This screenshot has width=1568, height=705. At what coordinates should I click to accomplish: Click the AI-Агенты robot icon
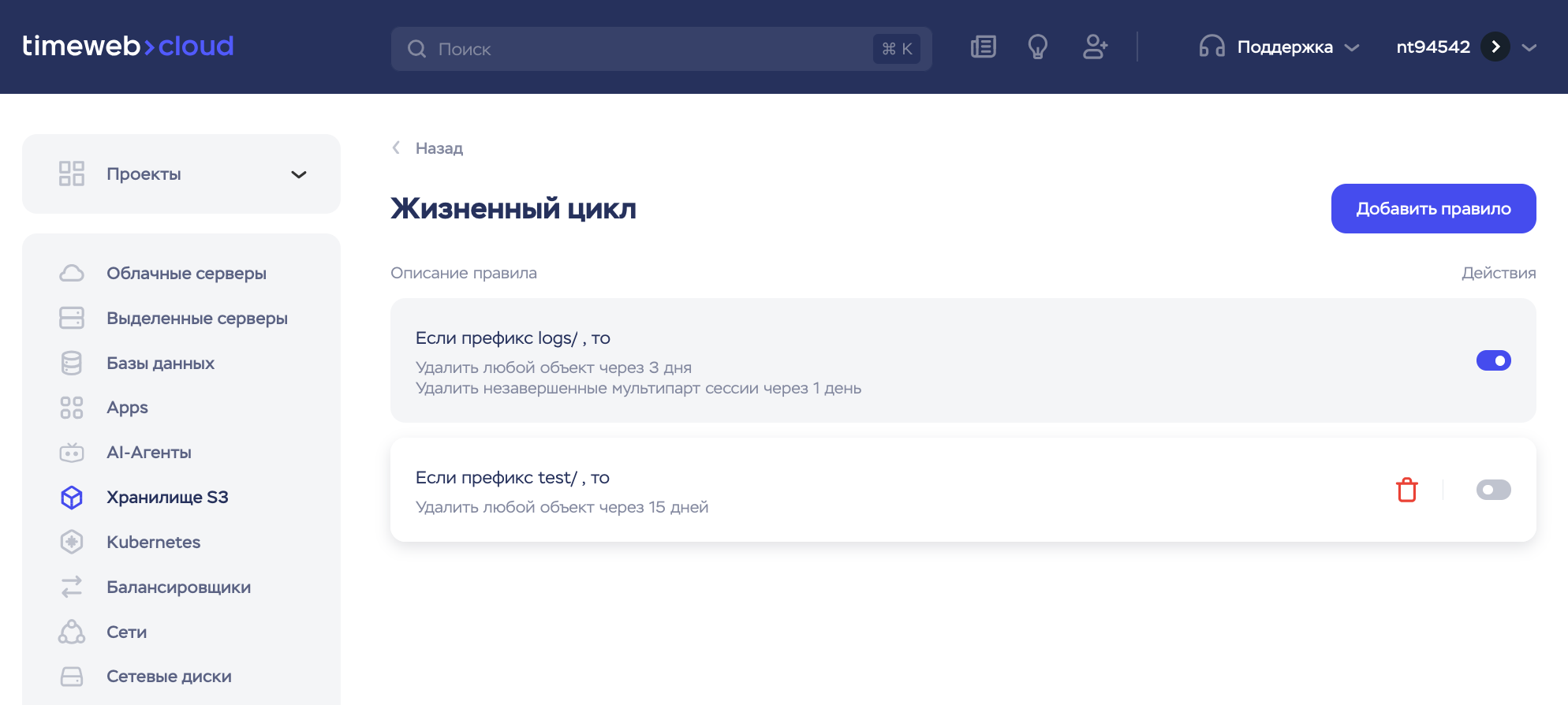coord(72,453)
